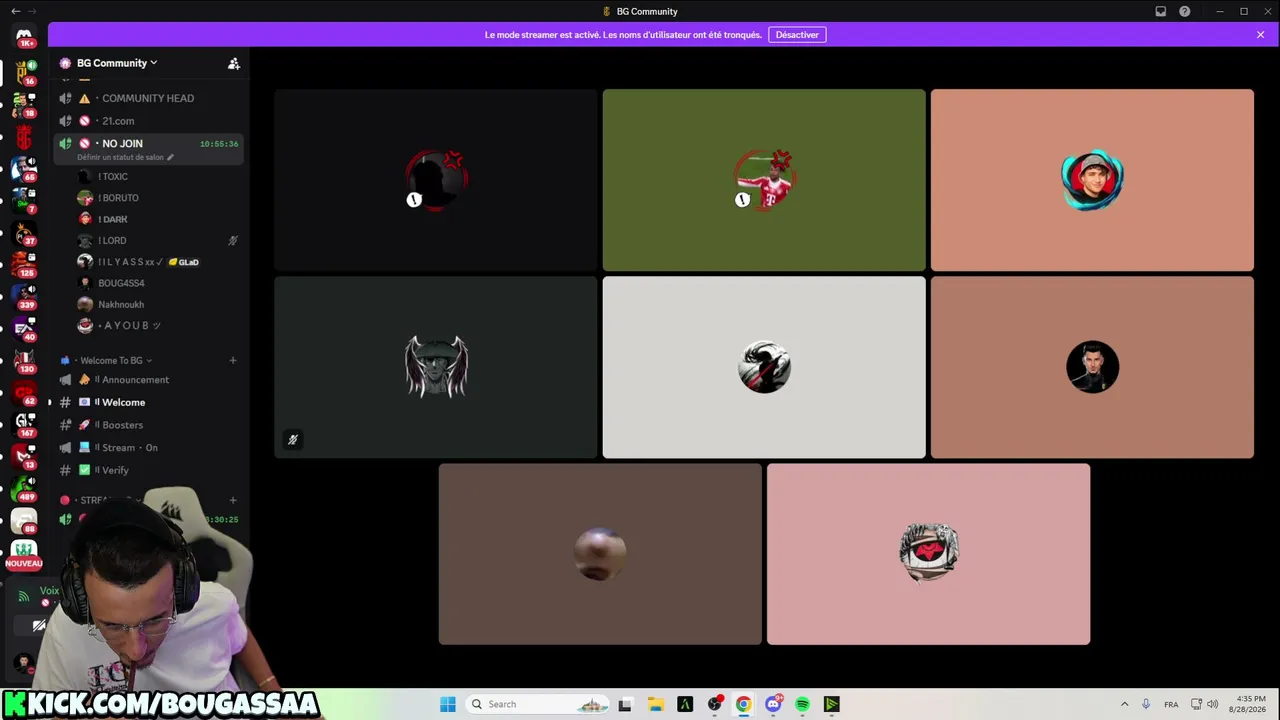This screenshot has width=1280, height=720.
Task: Open Discord from the taskbar
Action: (x=773, y=704)
